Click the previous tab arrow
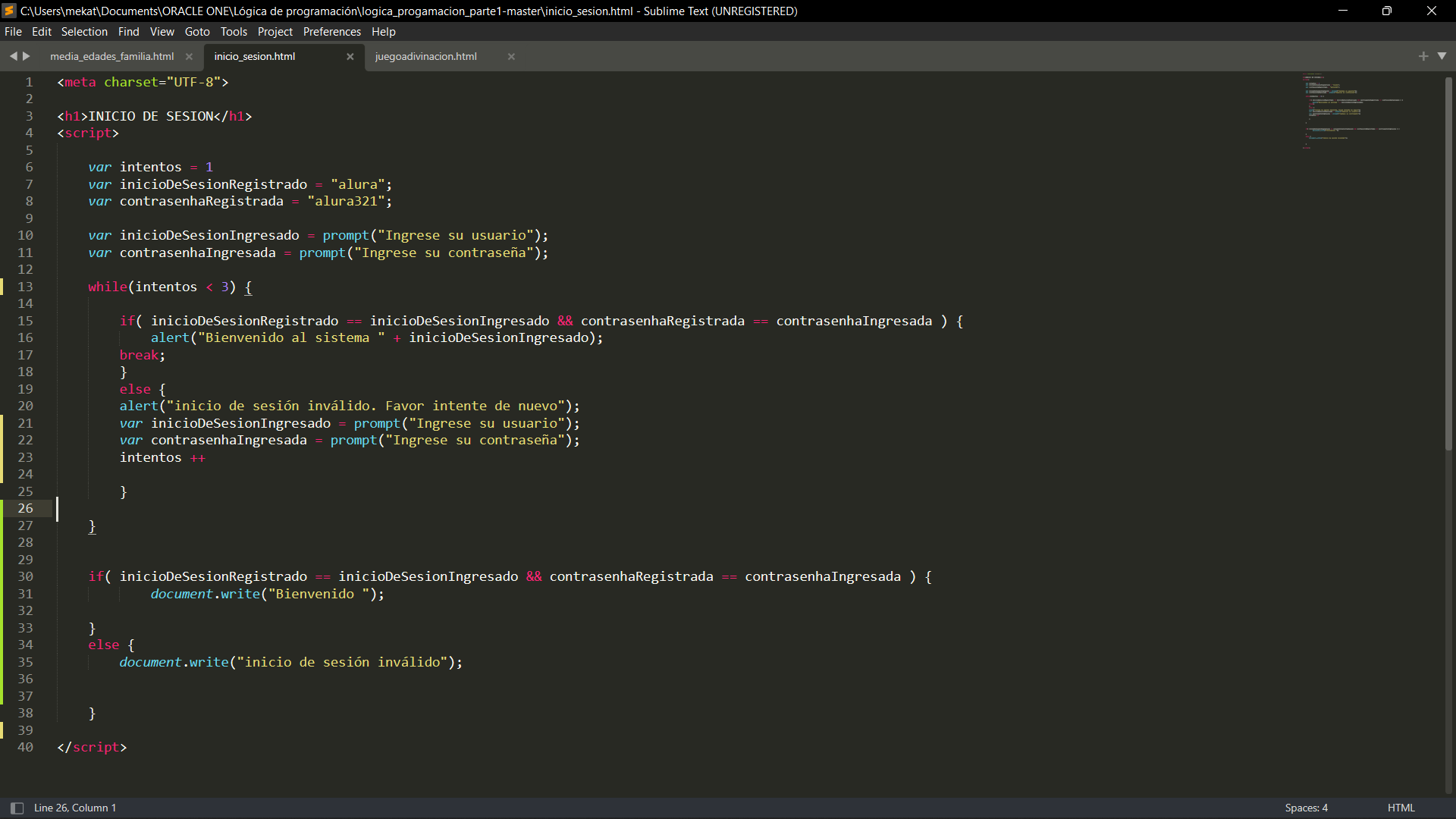 click(x=13, y=56)
